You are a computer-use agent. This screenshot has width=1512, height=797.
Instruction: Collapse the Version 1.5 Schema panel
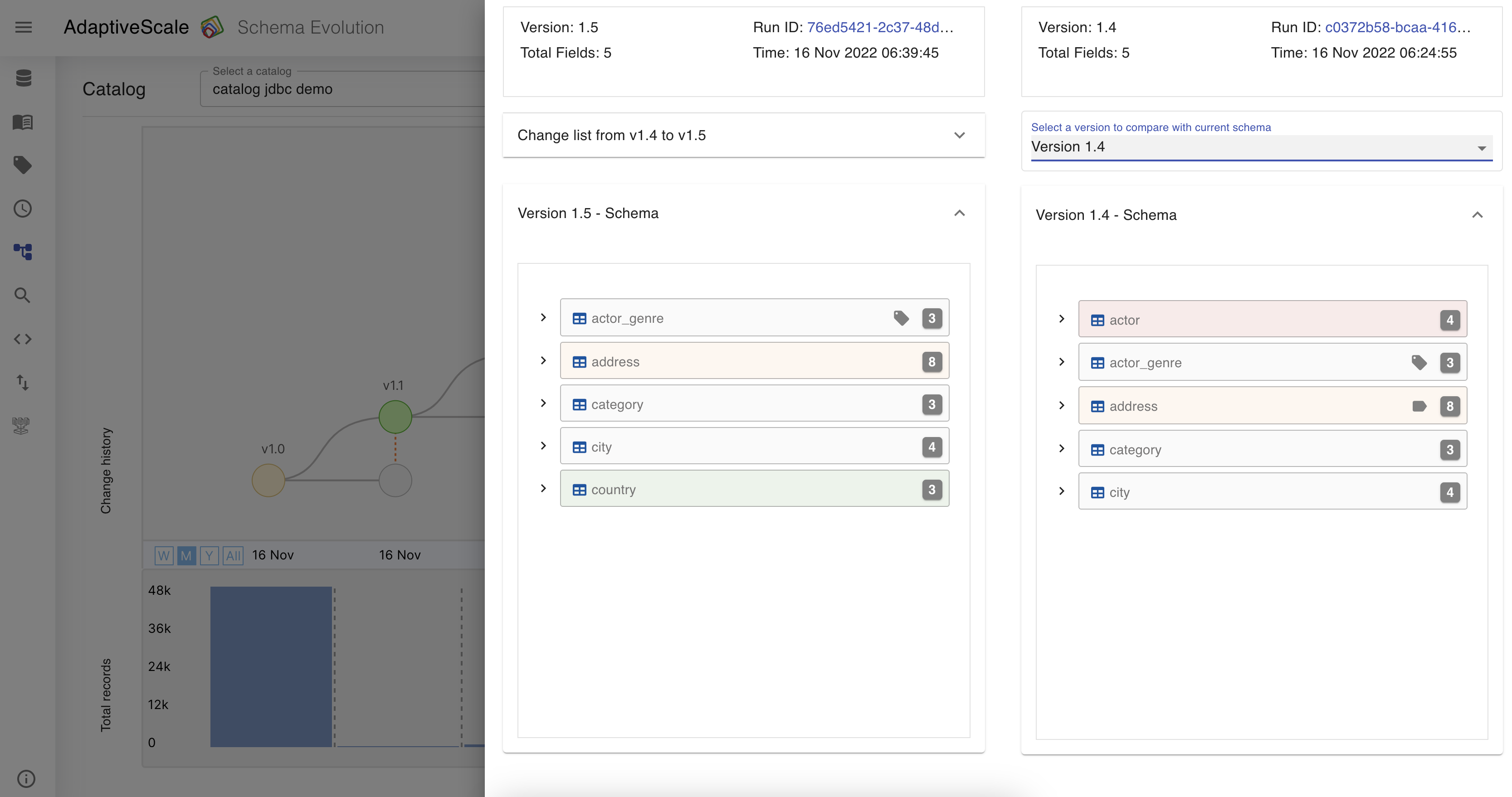pos(959,213)
